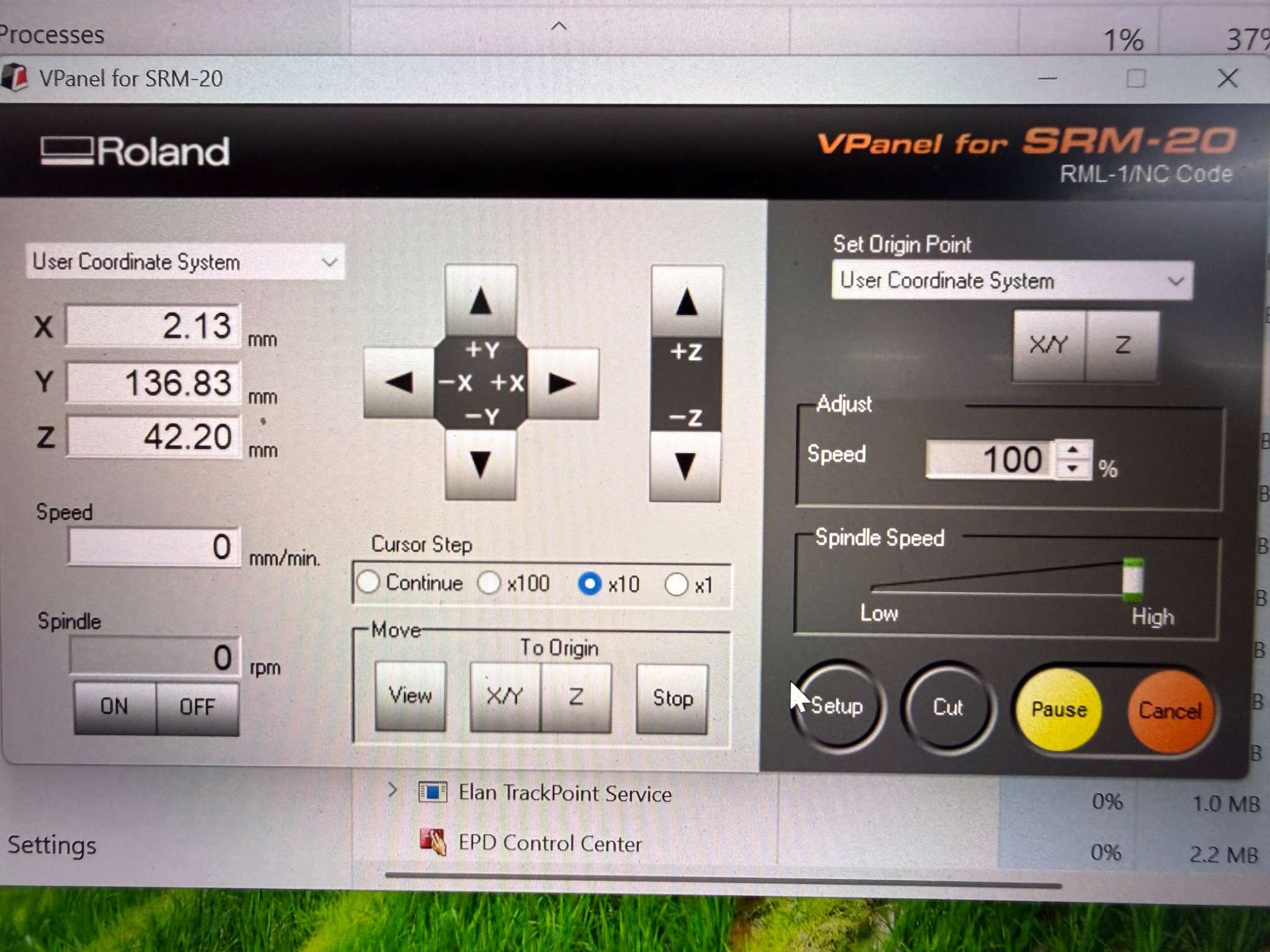Select the Continue cursor step option
The width and height of the screenshot is (1270, 952).
pyautogui.click(x=369, y=583)
